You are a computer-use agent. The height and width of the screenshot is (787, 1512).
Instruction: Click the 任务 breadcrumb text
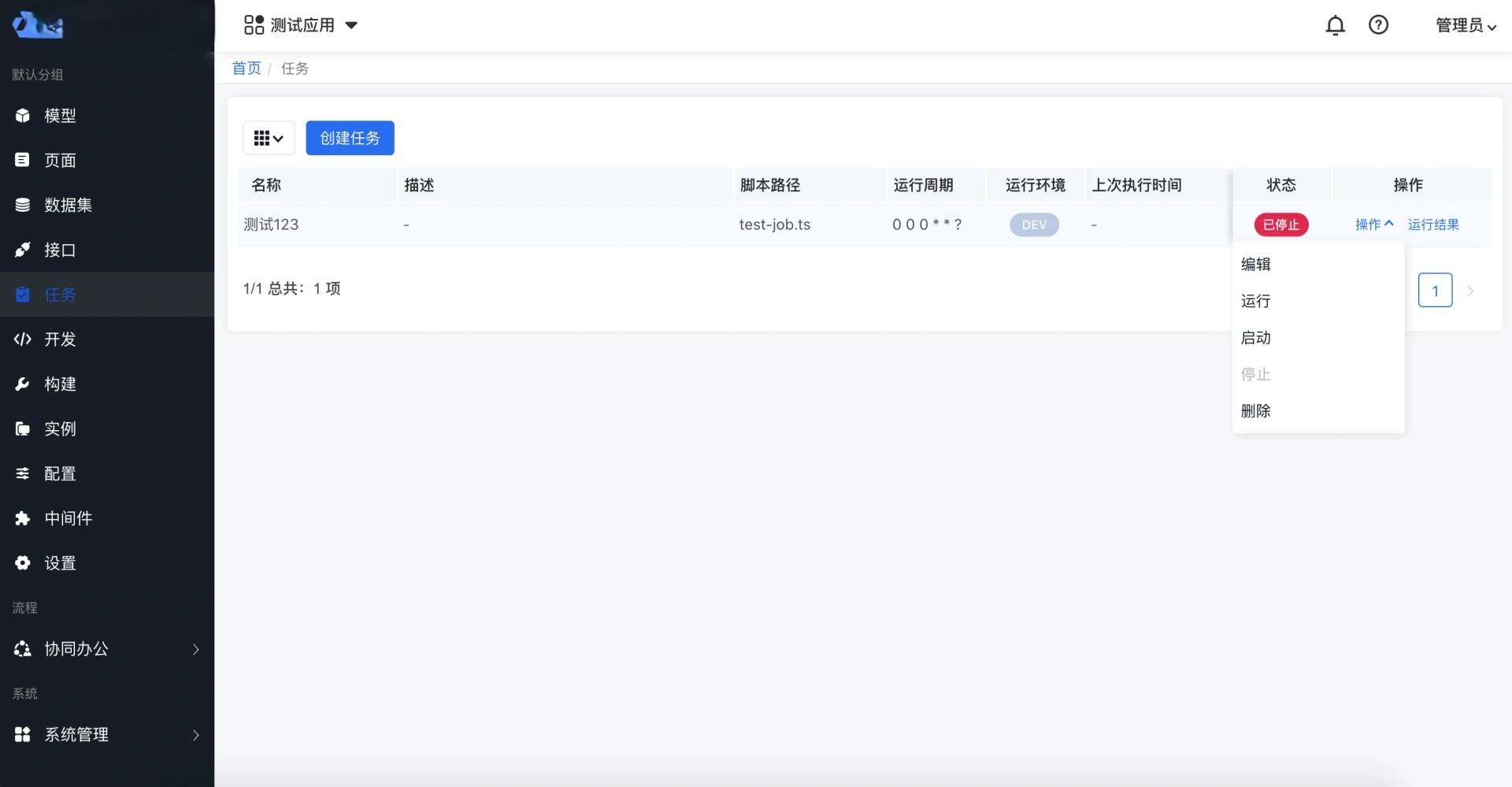(x=295, y=69)
